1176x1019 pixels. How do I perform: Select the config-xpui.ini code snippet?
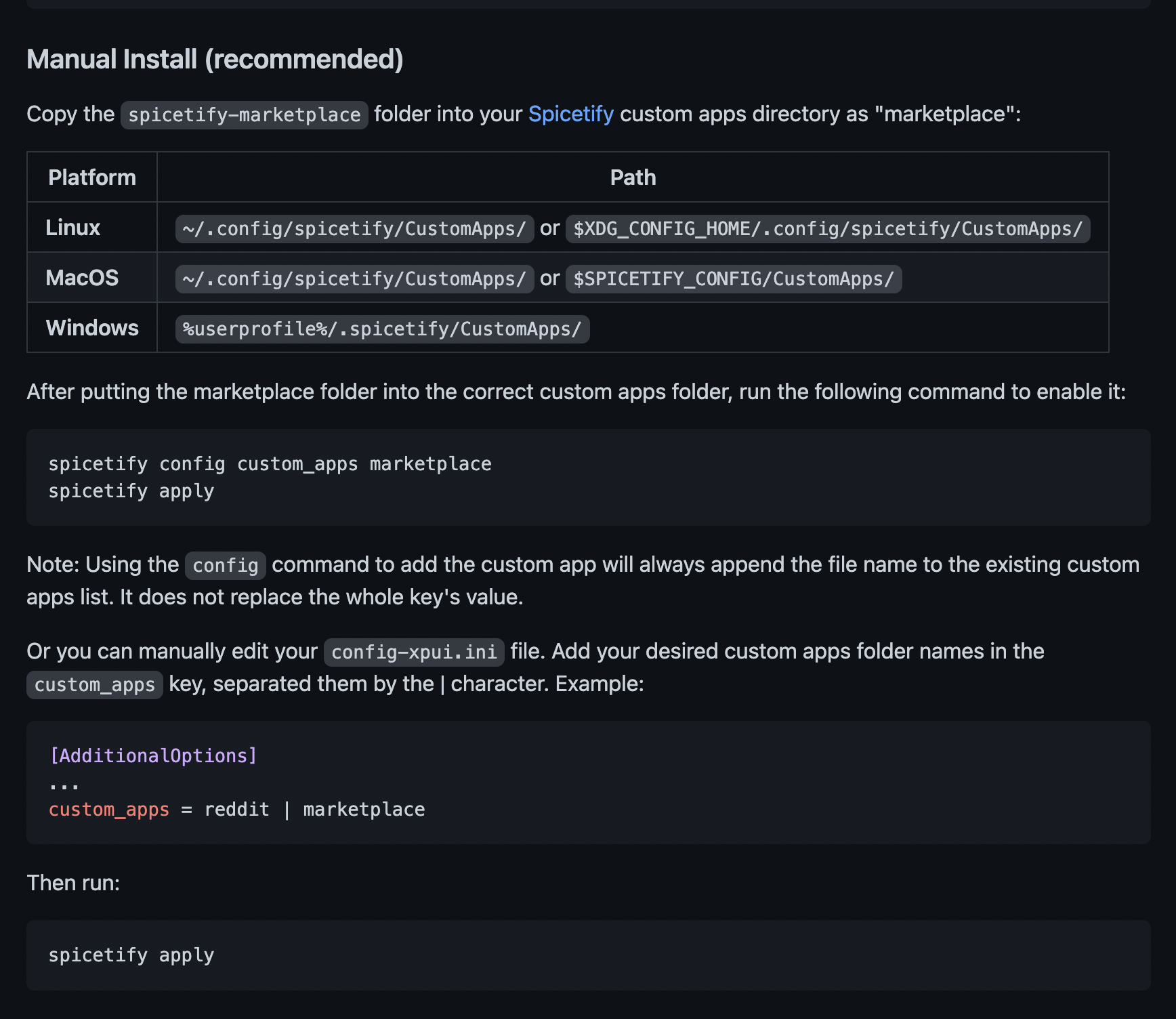(x=413, y=652)
